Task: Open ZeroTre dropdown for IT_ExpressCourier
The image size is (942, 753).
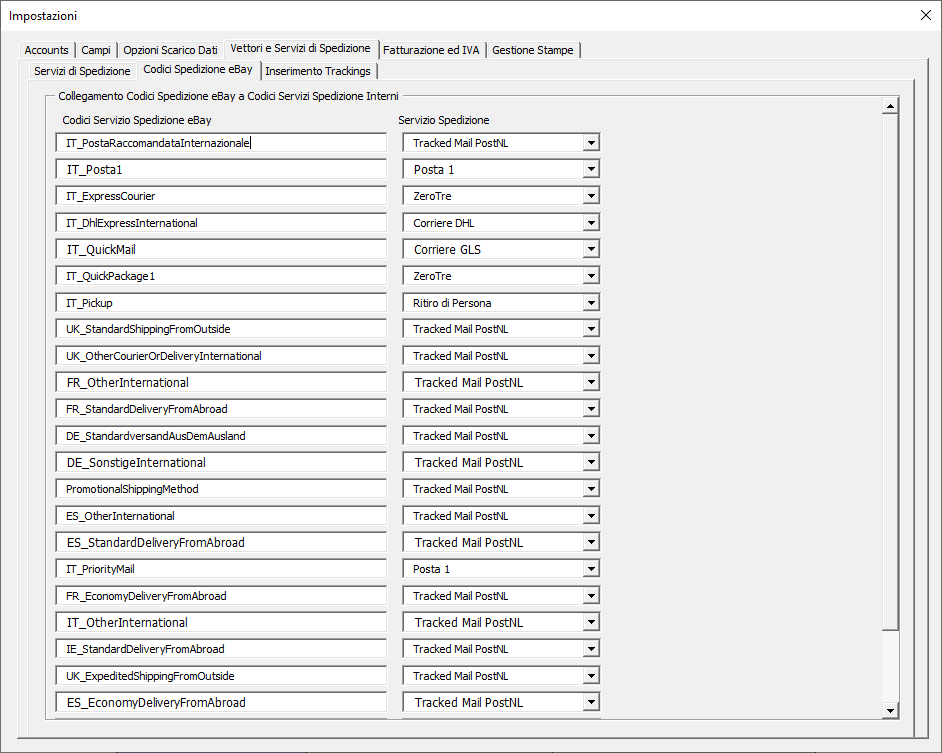Action: pyautogui.click(x=591, y=196)
